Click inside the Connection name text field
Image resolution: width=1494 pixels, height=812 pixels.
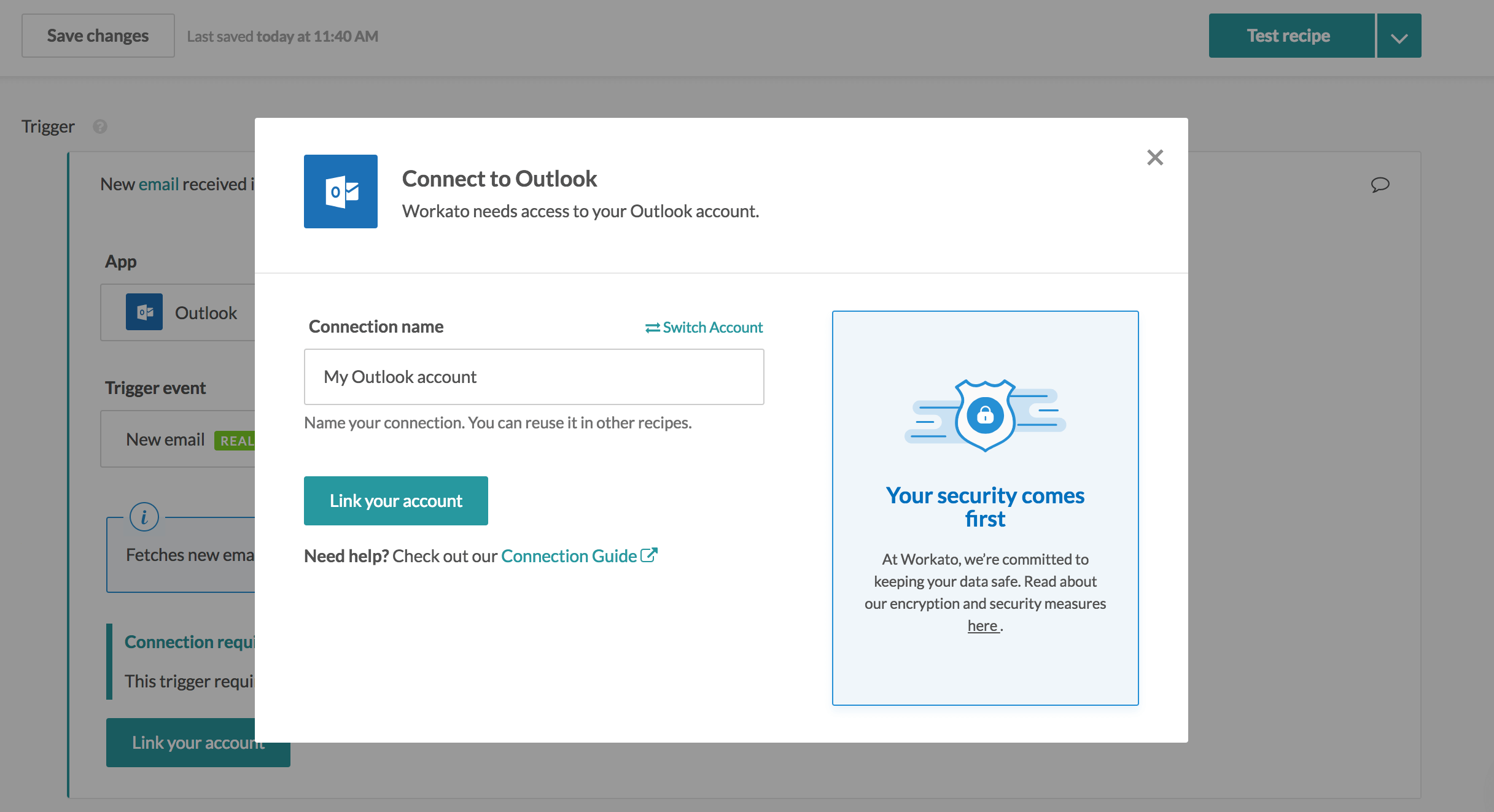pyautogui.click(x=533, y=376)
